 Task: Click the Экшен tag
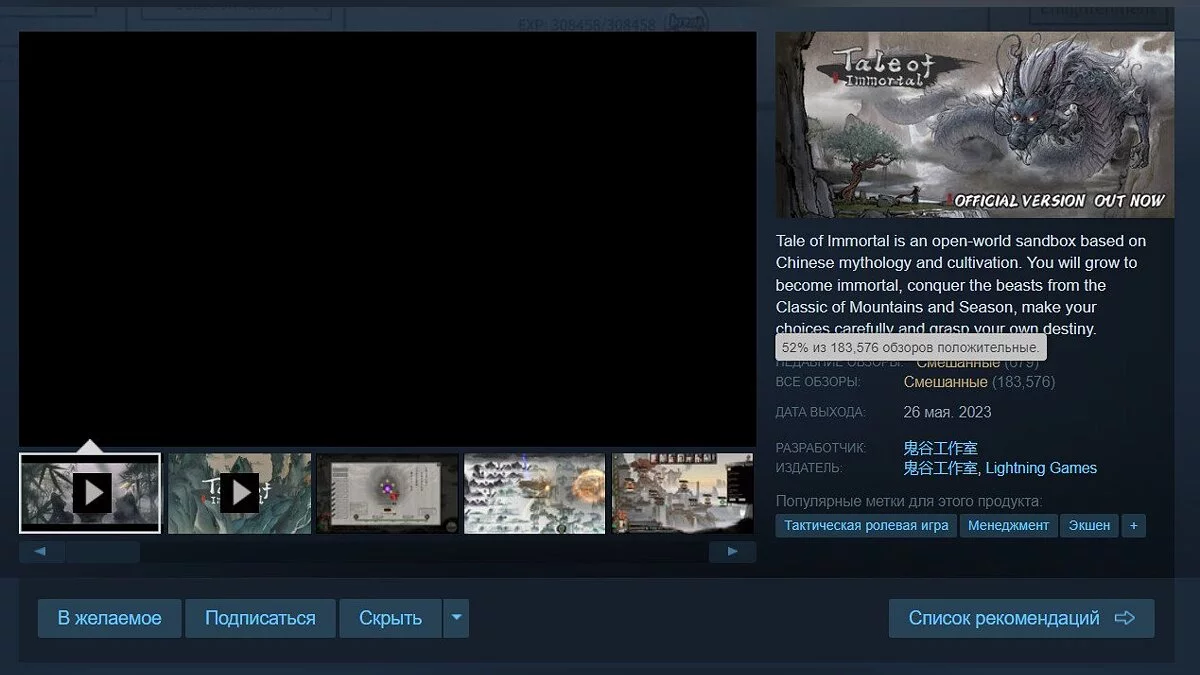[1089, 525]
